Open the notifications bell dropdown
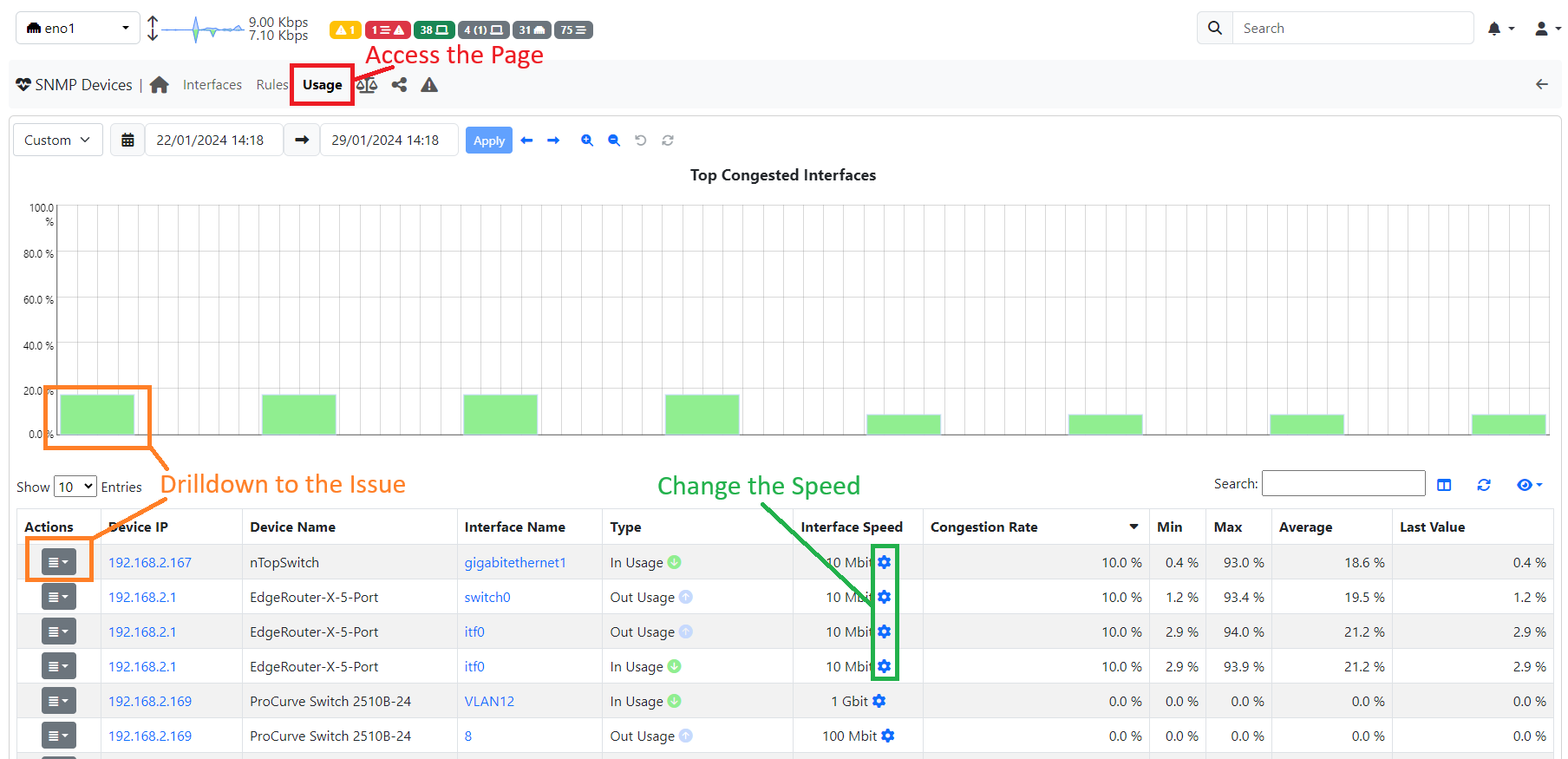 click(x=1500, y=29)
